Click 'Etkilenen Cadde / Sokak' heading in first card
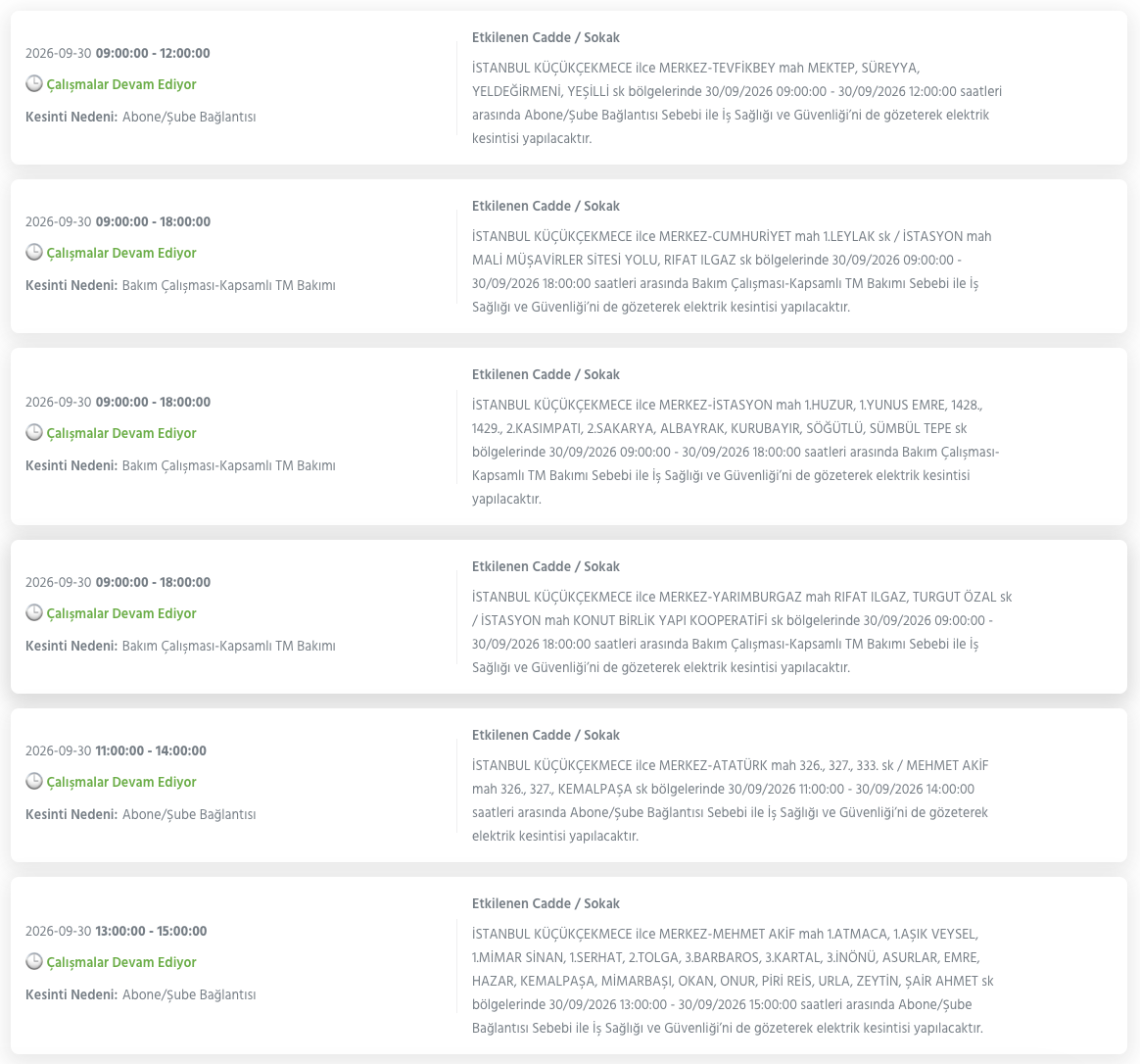Viewport: 1140px width, 1064px height. click(546, 38)
